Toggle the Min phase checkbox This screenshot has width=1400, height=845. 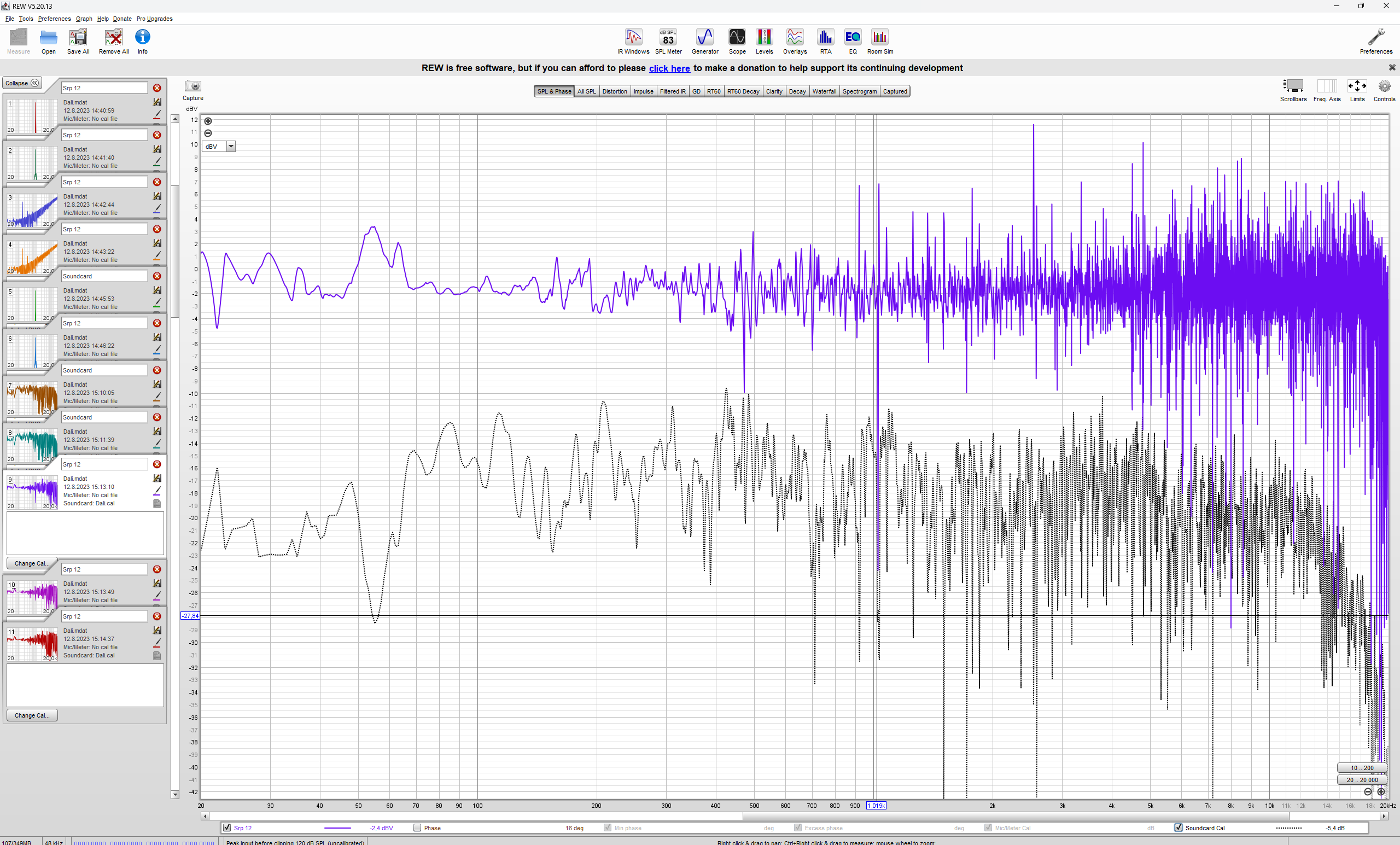(608, 827)
